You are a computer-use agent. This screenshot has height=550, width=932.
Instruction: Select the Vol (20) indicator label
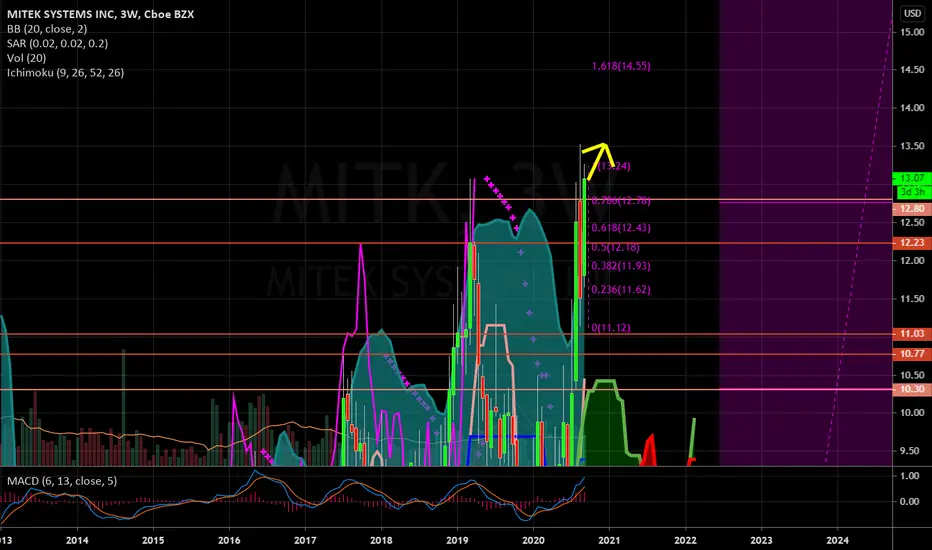(x=26, y=58)
